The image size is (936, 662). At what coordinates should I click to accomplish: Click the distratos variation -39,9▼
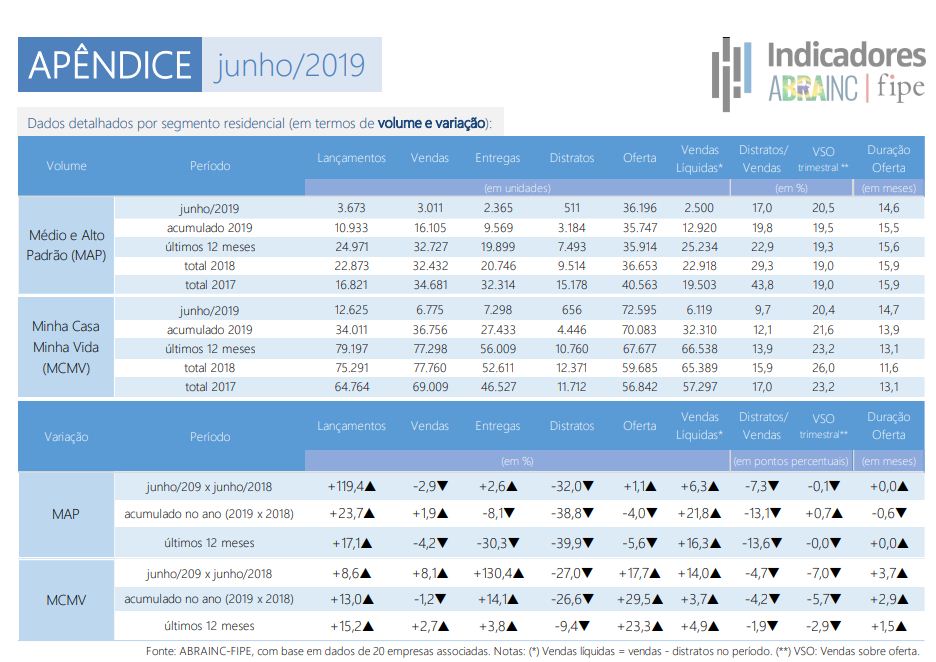pos(572,543)
